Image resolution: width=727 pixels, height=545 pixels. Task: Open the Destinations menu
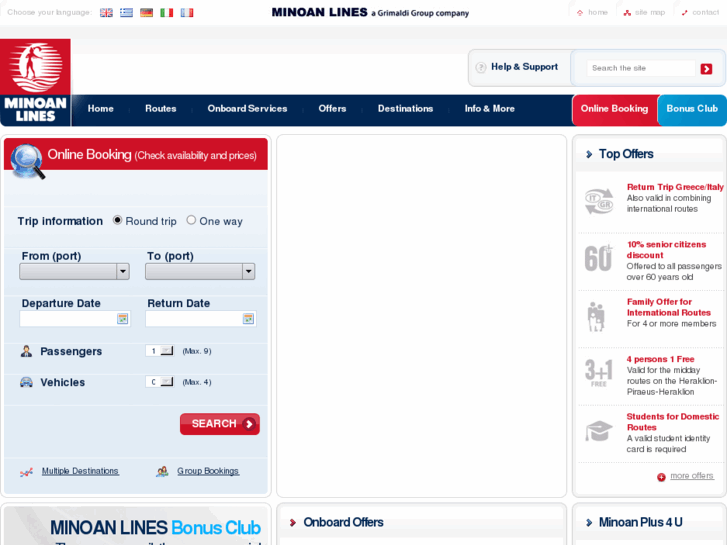405,109
